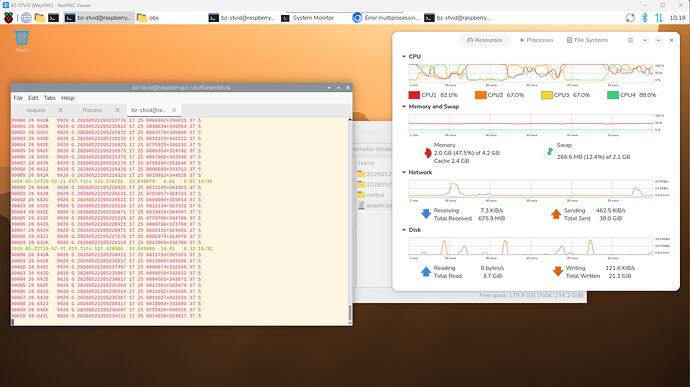Switch to the Acquire terminal tab
Screen dimensions: 690x387
[x=36, y=110]
